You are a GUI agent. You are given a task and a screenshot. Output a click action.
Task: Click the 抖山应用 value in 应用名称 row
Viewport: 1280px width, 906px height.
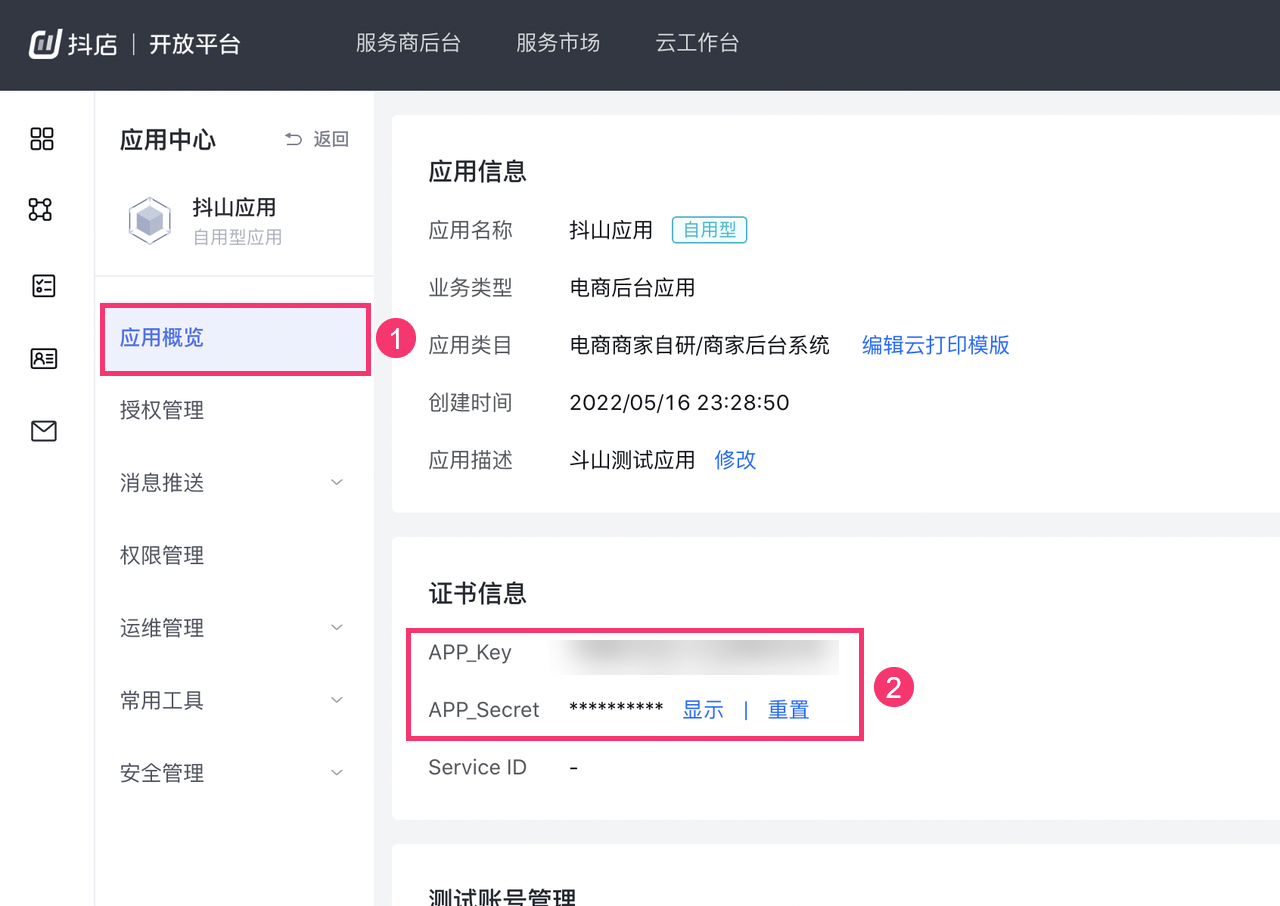pyautogui.click(x=611, y=230)
